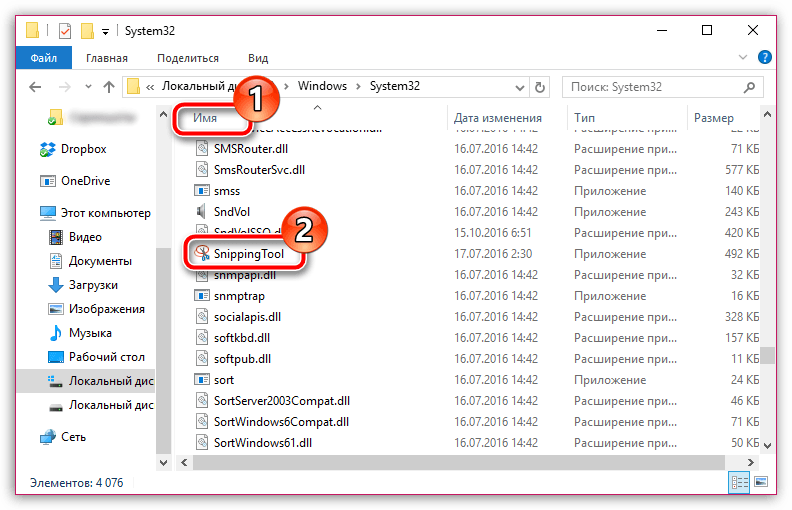Open the Файл ribbon tab
Viewport: 792px width, 510px height.
43,58
